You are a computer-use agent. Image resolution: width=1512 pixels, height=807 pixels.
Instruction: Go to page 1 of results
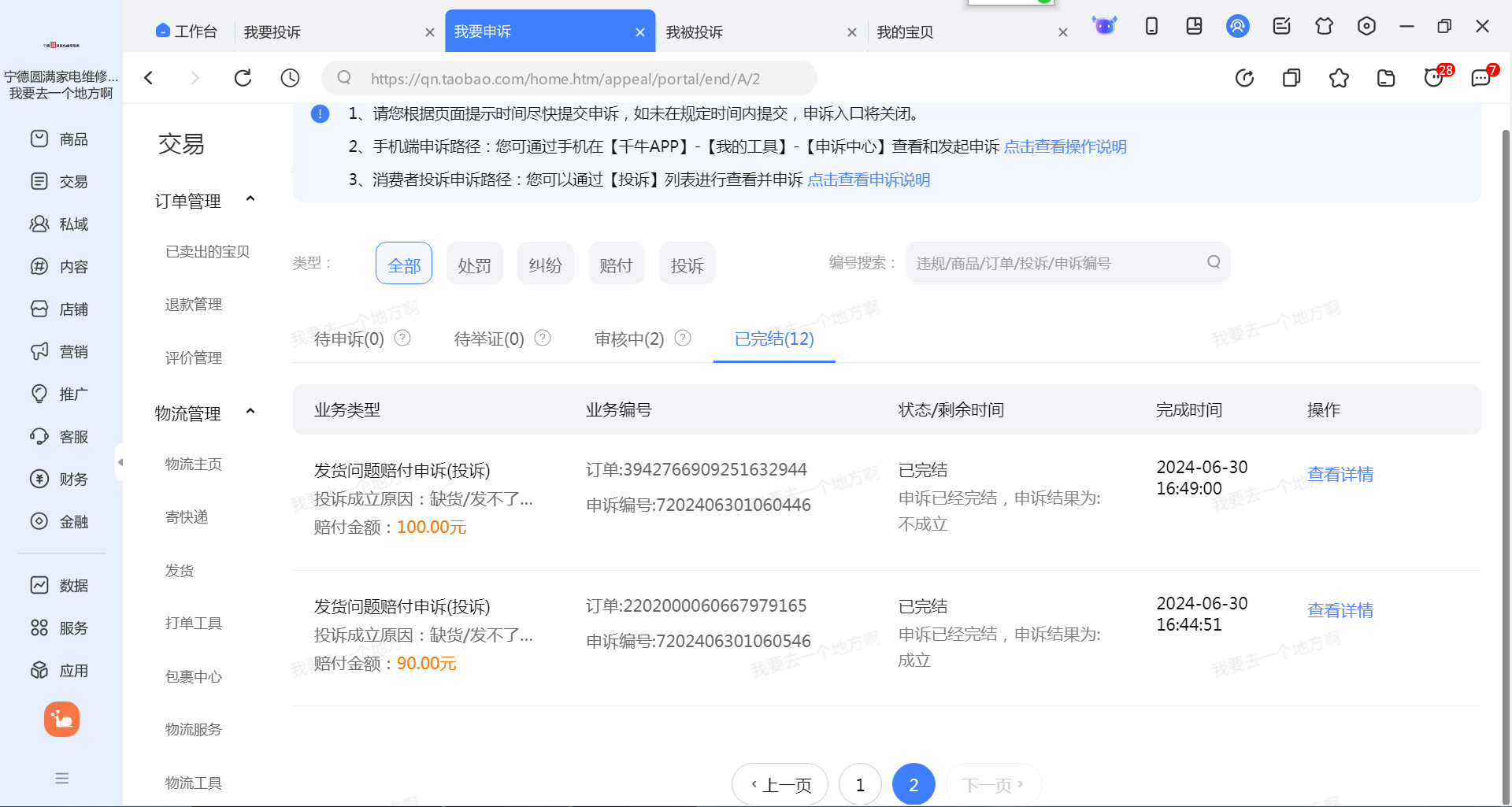[x=860, y=784]
